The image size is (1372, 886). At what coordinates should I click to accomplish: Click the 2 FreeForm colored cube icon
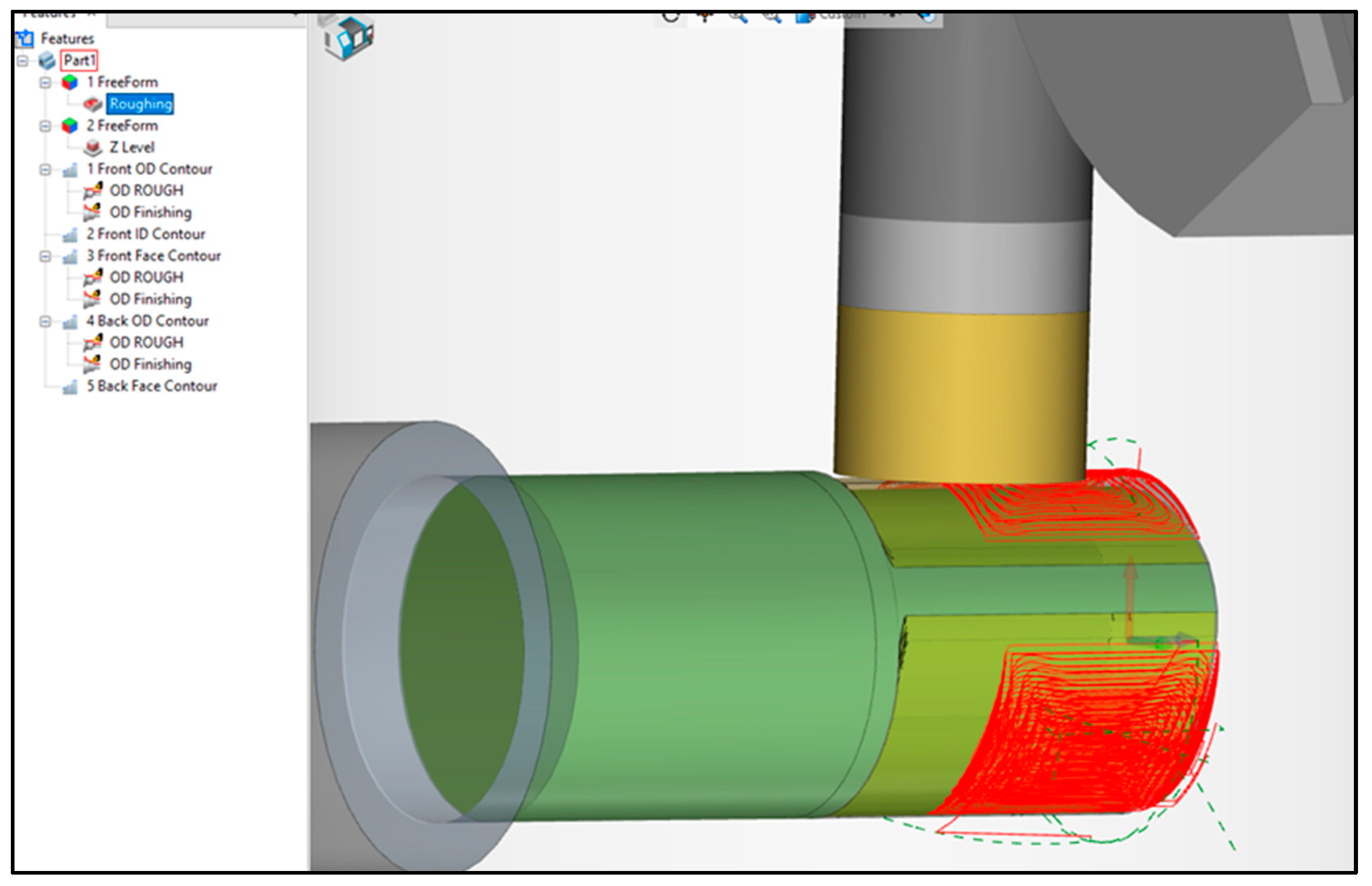pyautogui.click(x=69, y=125)
